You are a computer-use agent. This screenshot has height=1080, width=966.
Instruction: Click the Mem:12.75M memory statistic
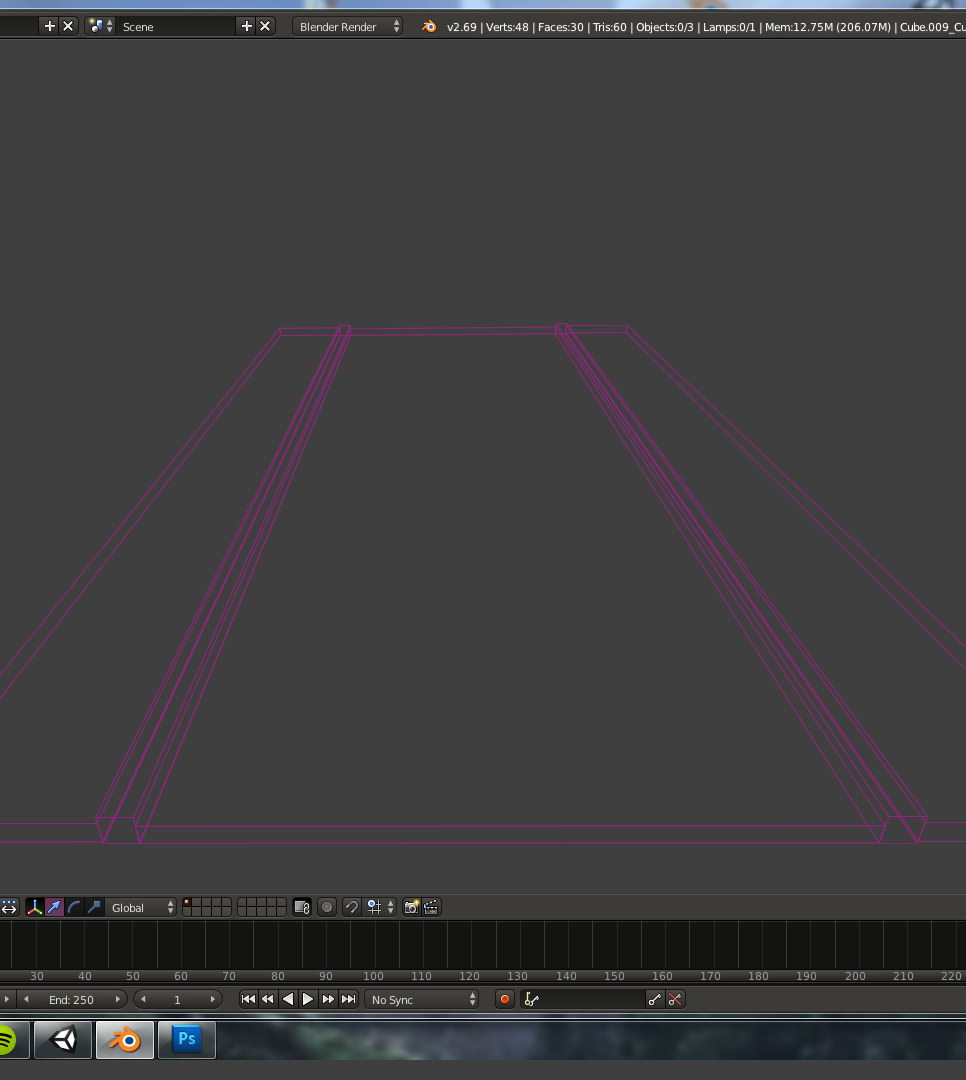click(x=828, y=27)
